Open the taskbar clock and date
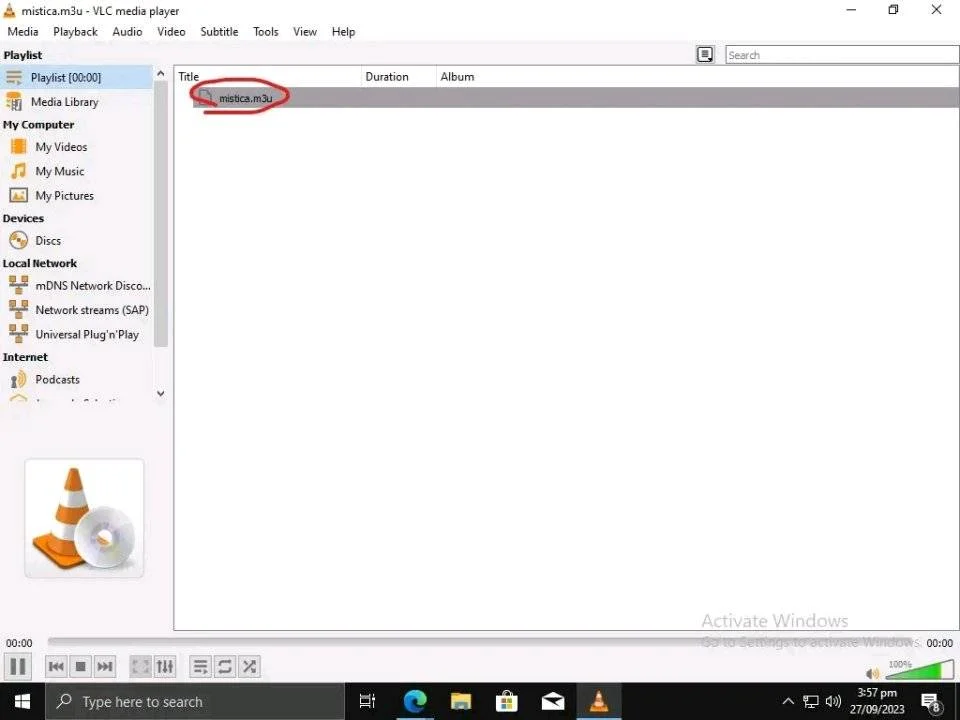Image resolution: width=960 pixels, height=720 pixels. tap(877, 702)
